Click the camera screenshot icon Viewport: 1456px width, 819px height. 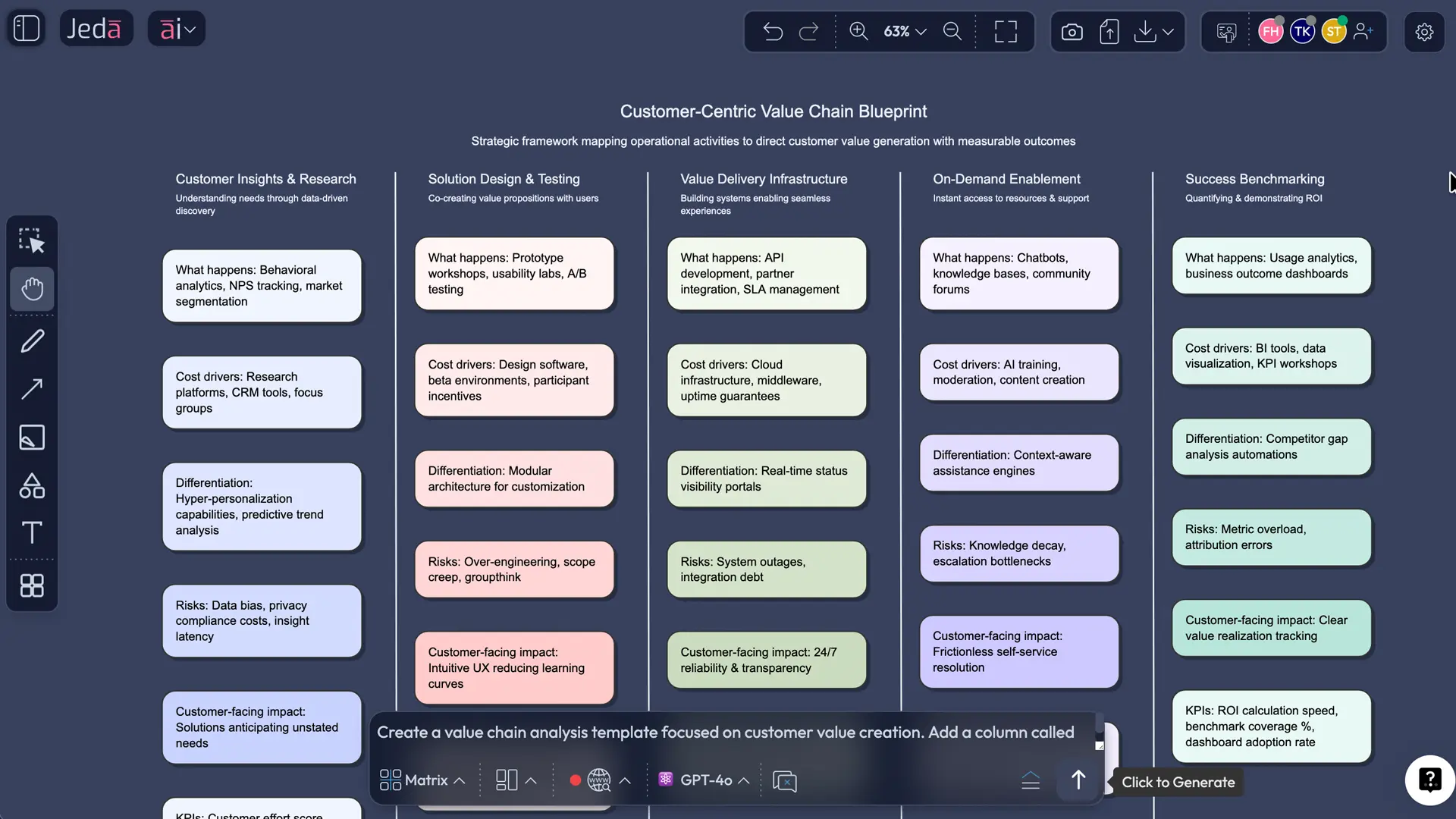(x=1072, y=32)
